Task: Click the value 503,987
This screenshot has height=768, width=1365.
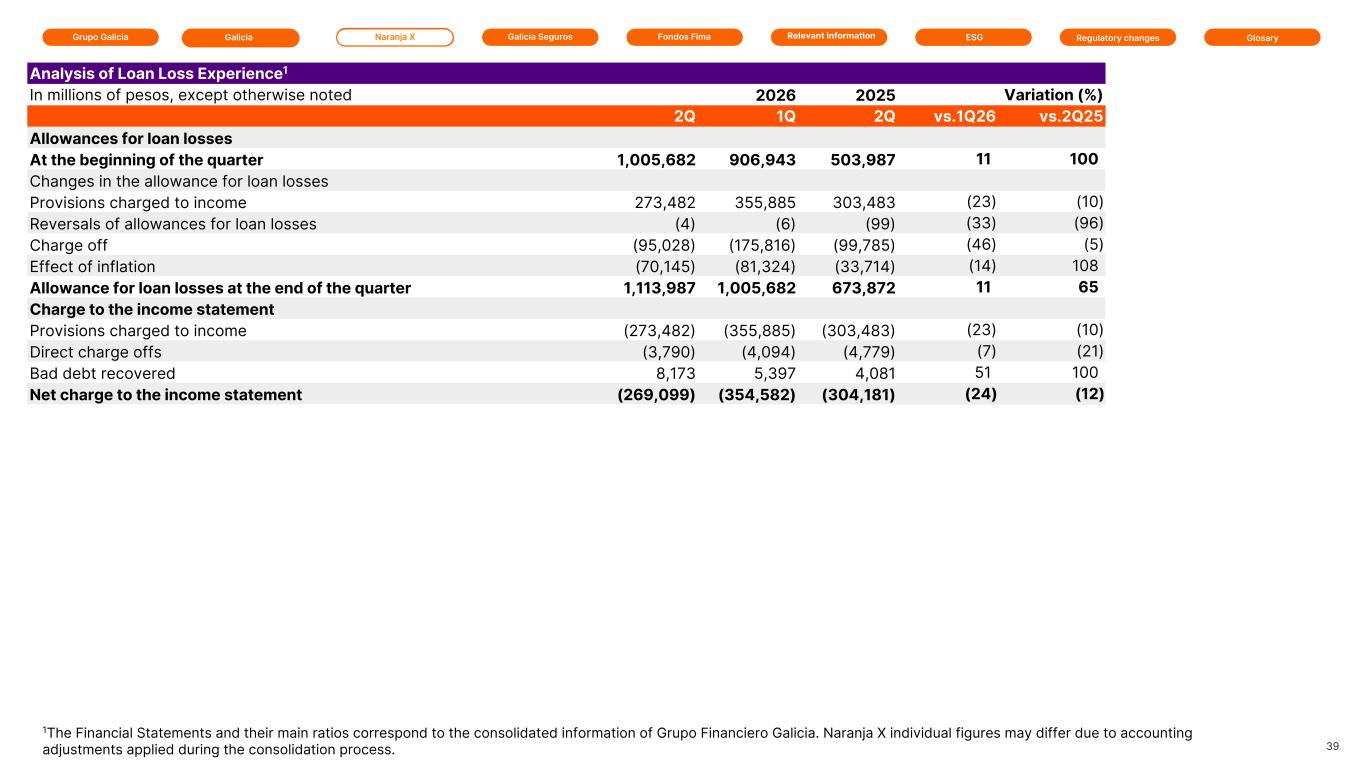Action: click(x=863, y=160)
